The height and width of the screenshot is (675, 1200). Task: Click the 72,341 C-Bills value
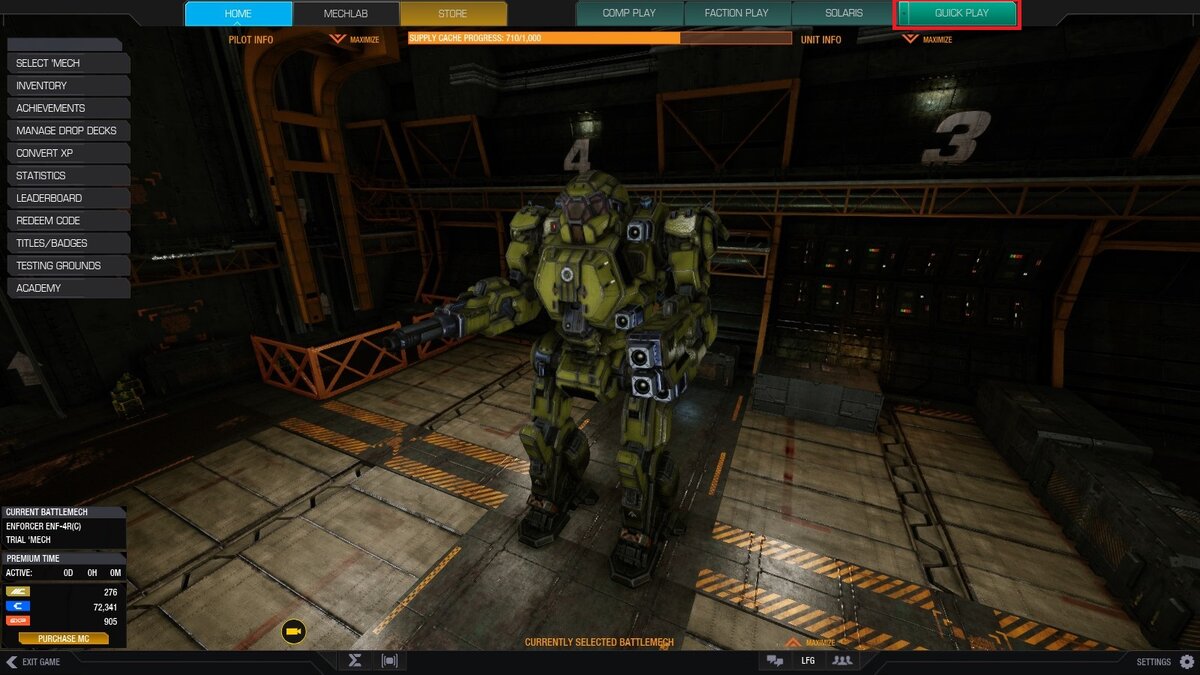[x=103, y=607]
